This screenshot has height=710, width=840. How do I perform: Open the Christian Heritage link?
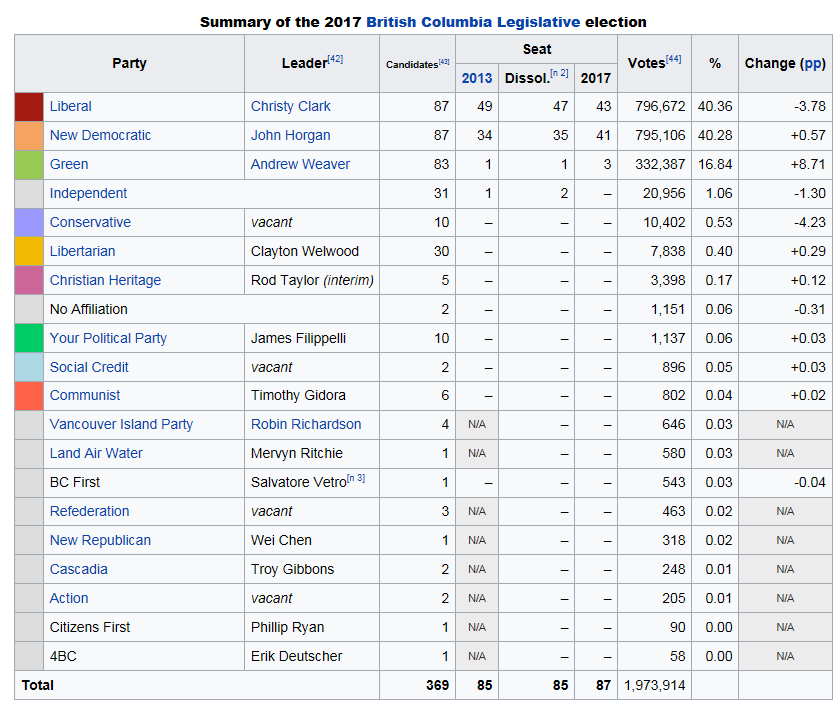point(106,280)
